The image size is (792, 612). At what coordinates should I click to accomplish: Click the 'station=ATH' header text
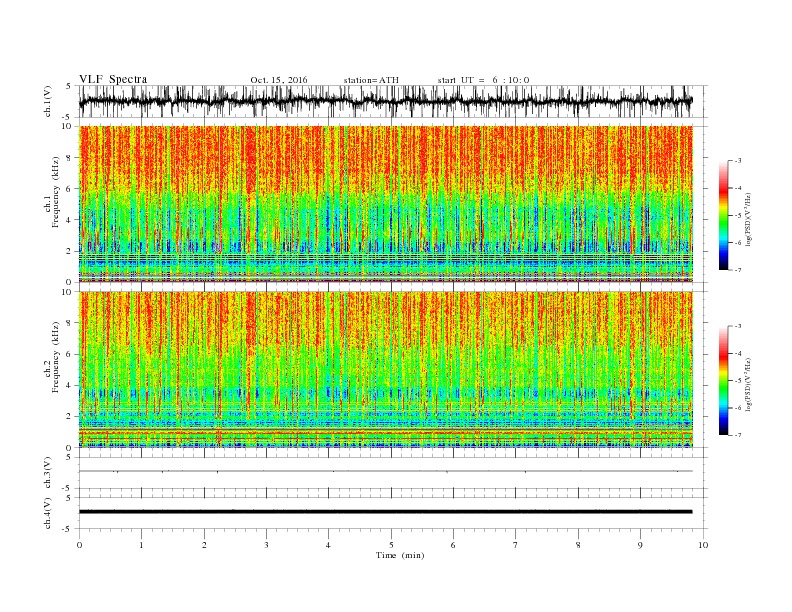371,80
